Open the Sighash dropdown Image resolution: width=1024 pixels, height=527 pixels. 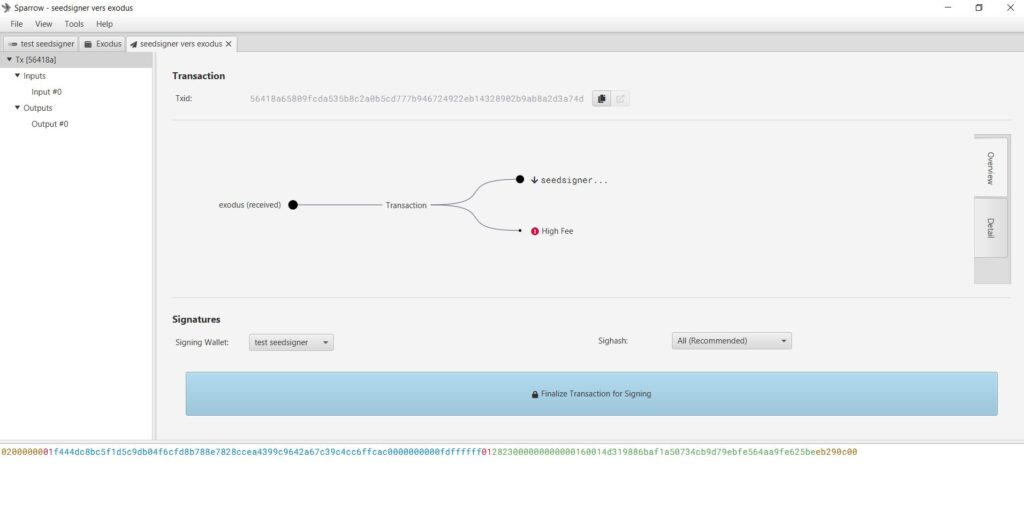pyautogui.click(x=731, y=341)
